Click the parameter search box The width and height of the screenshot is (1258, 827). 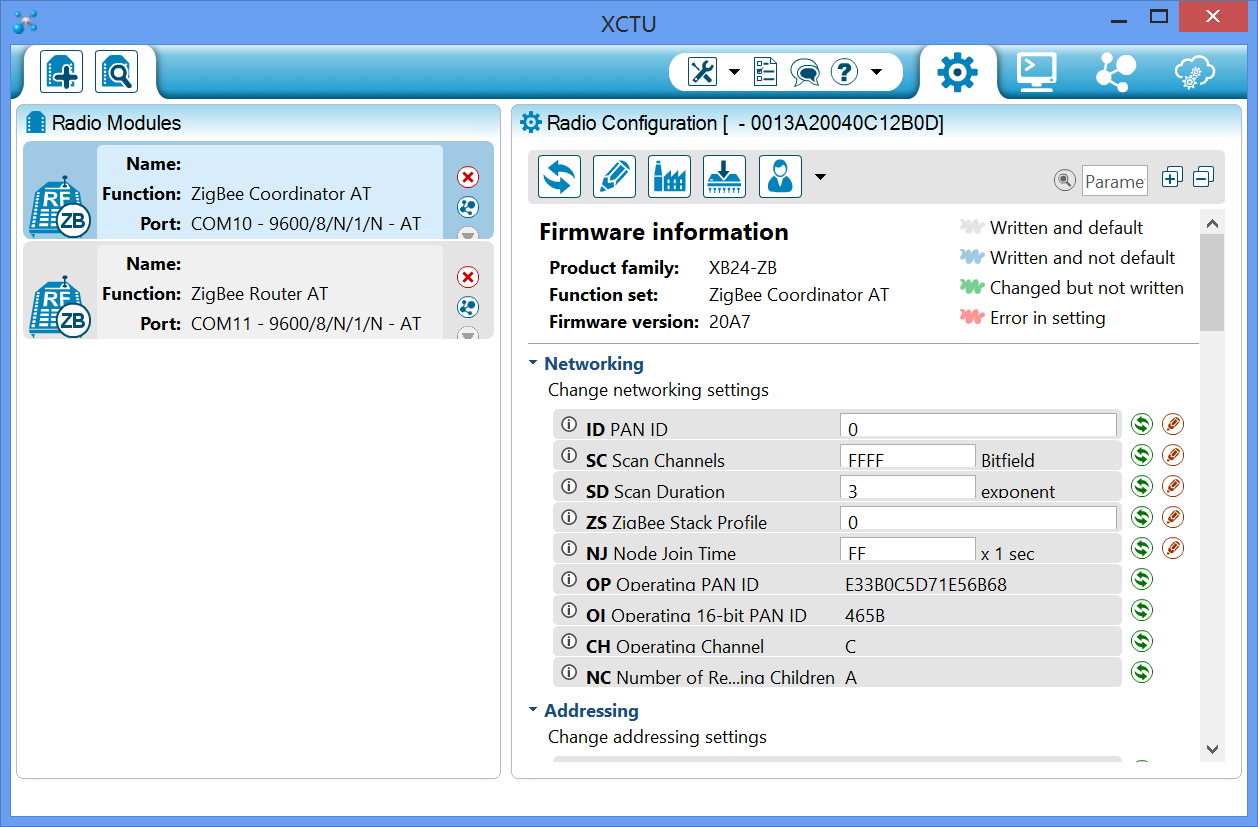coord(1114,181)
